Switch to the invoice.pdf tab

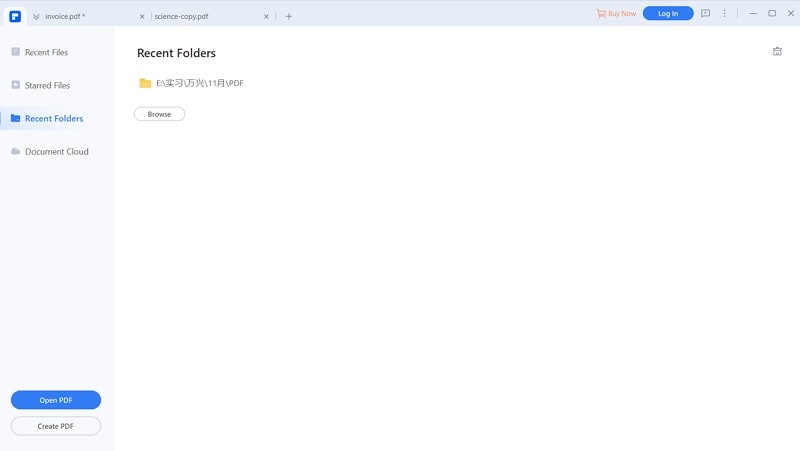pos(65,16)
